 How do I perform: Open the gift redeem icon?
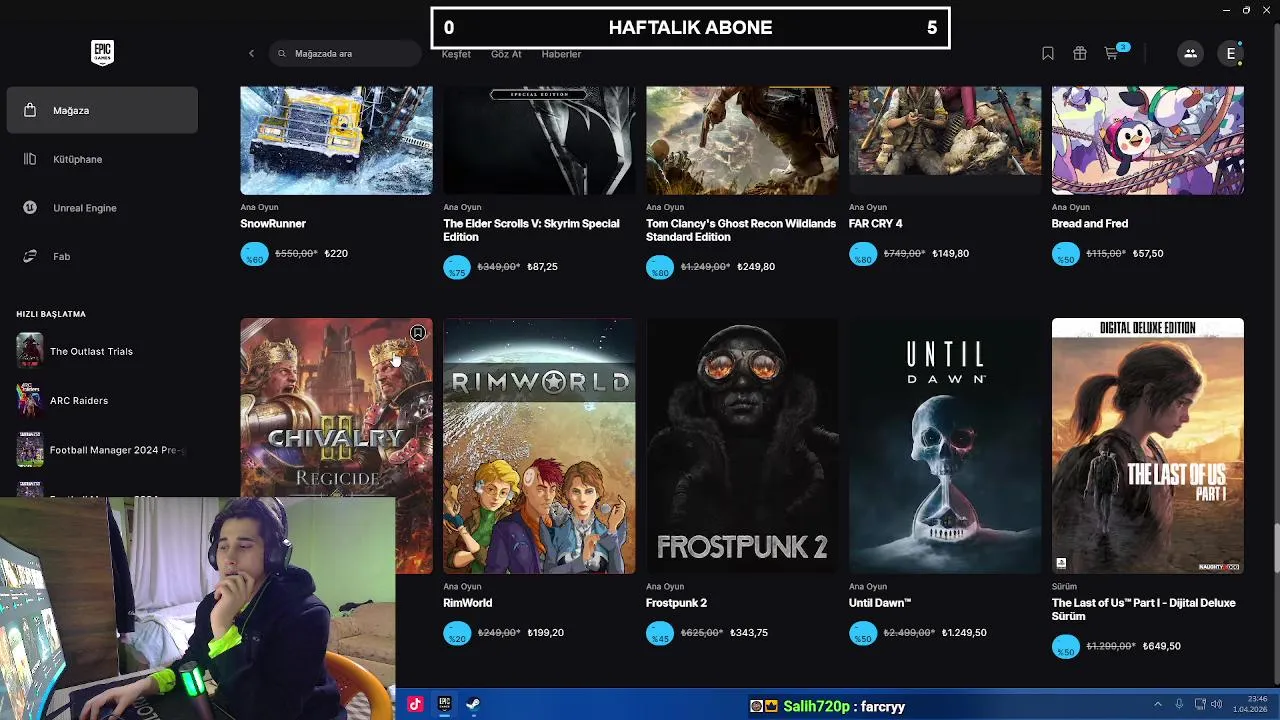[x=1080, y=53]
